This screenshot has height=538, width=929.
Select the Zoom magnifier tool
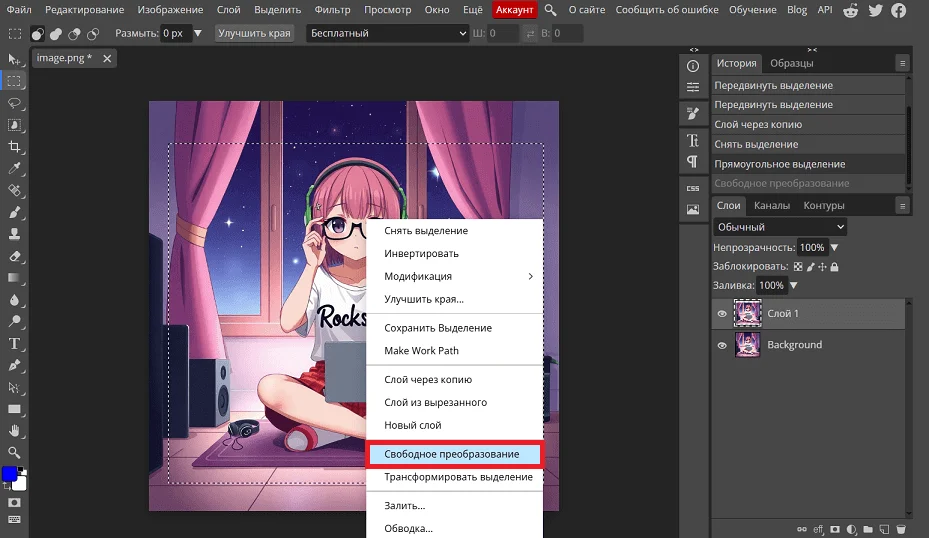(15, 452)
